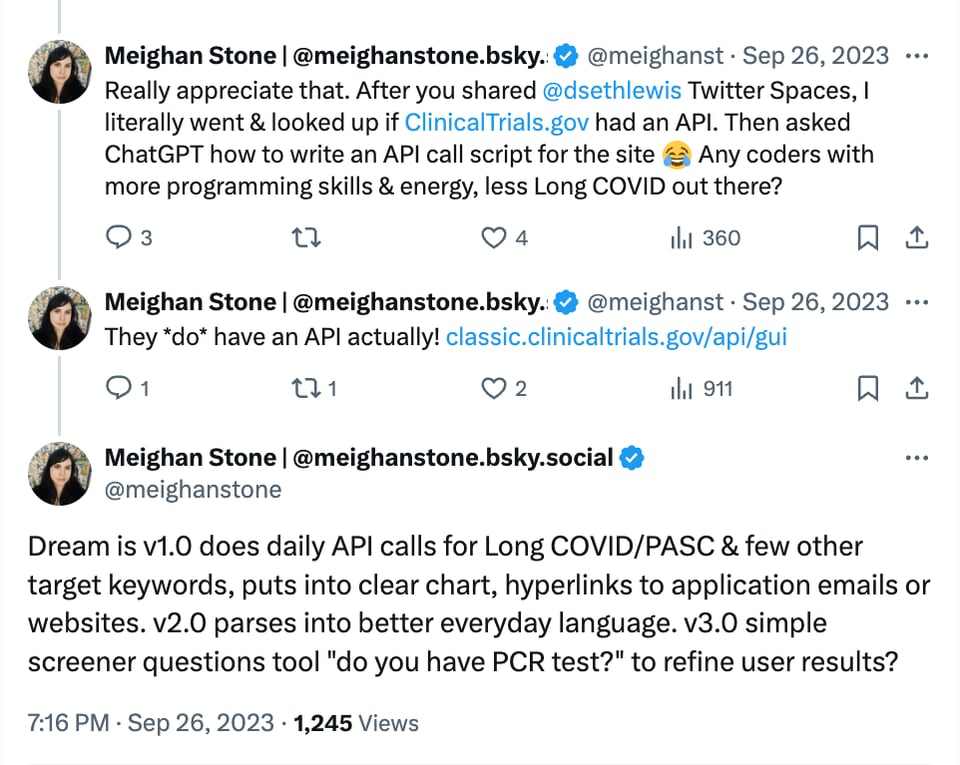The height and width of the screenshot is (765, 960).
Task: Bookmark the classic.clinicaltrials.gov link tweet
Action: [868, 389]
